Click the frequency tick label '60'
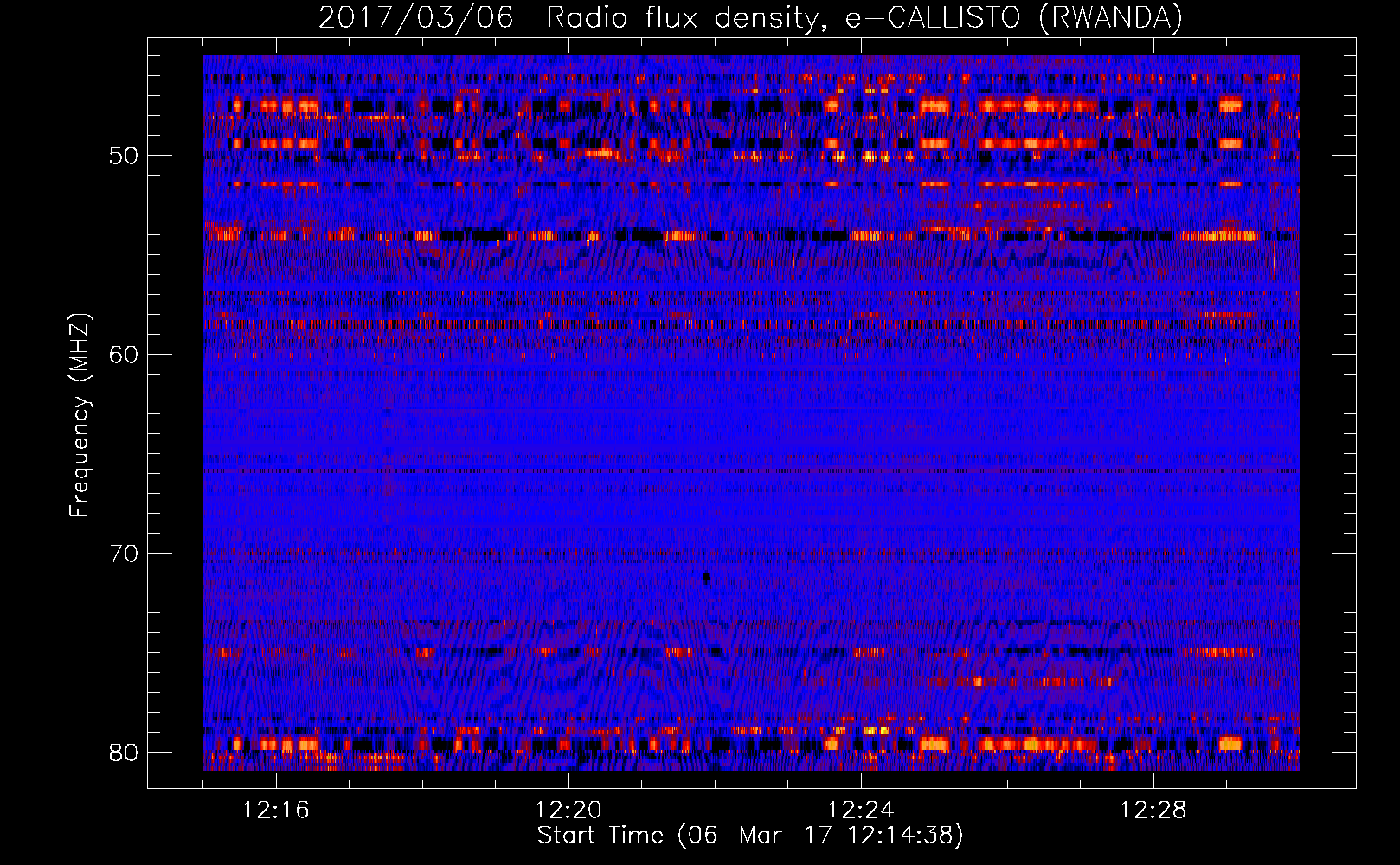Image resolution: width=1400 pixels, height=865 pixels. [124, 355]
